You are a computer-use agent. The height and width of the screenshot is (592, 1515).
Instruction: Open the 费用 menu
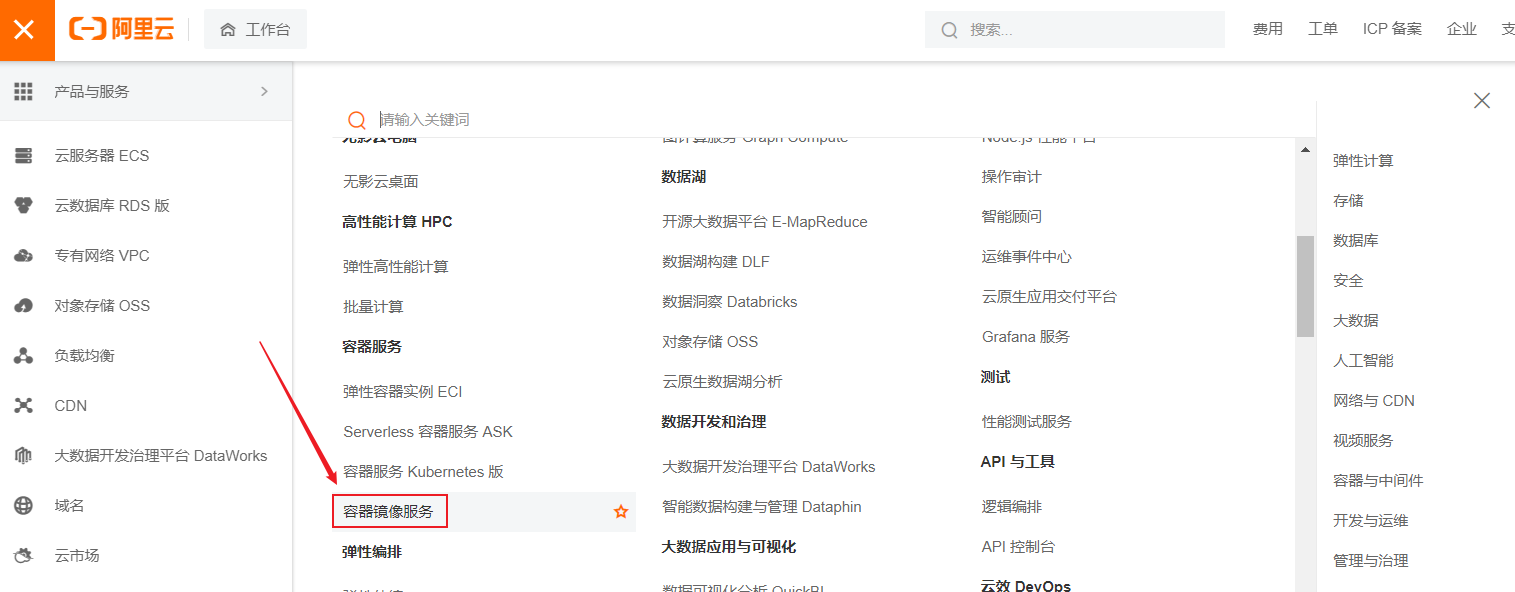coord(1268,30)
